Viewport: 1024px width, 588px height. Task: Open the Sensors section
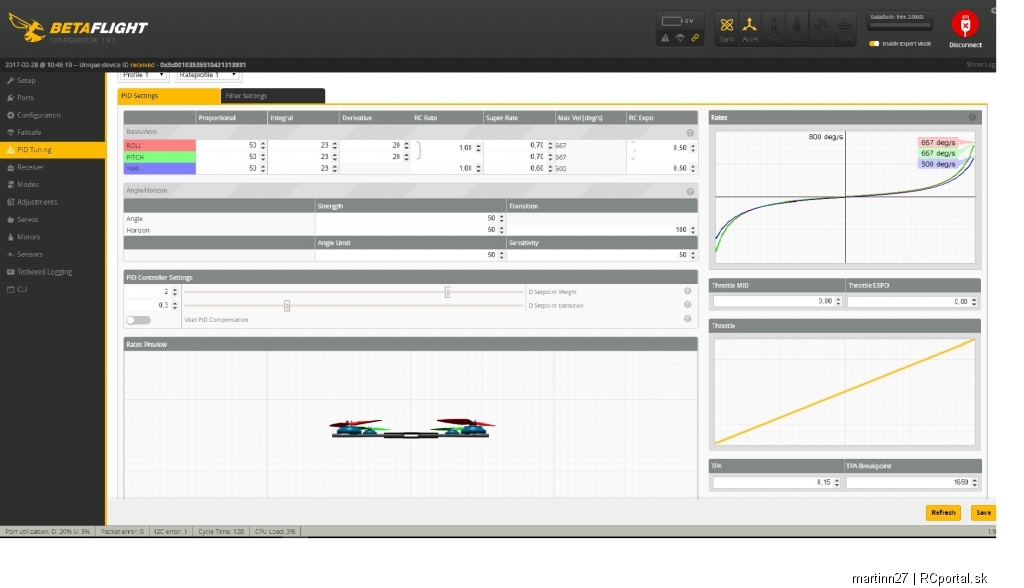point(53,254)
